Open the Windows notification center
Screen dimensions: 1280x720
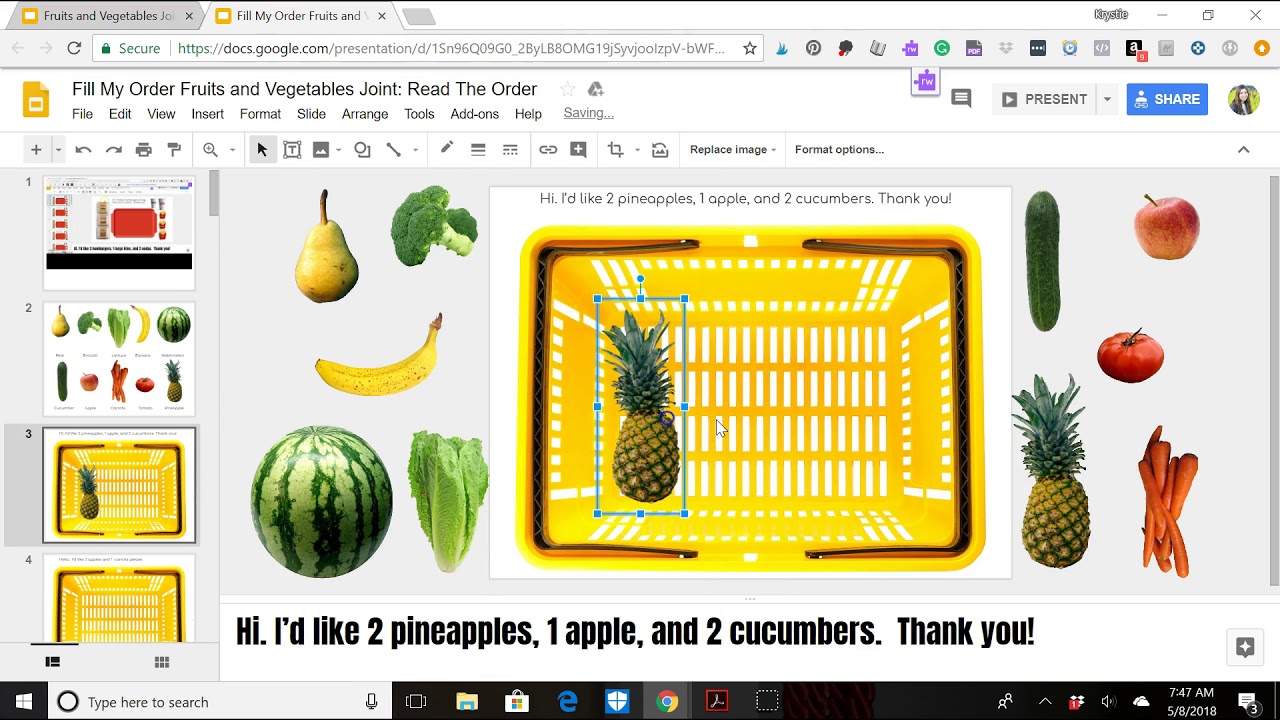pyautogui.click(x=1248, y=701)
